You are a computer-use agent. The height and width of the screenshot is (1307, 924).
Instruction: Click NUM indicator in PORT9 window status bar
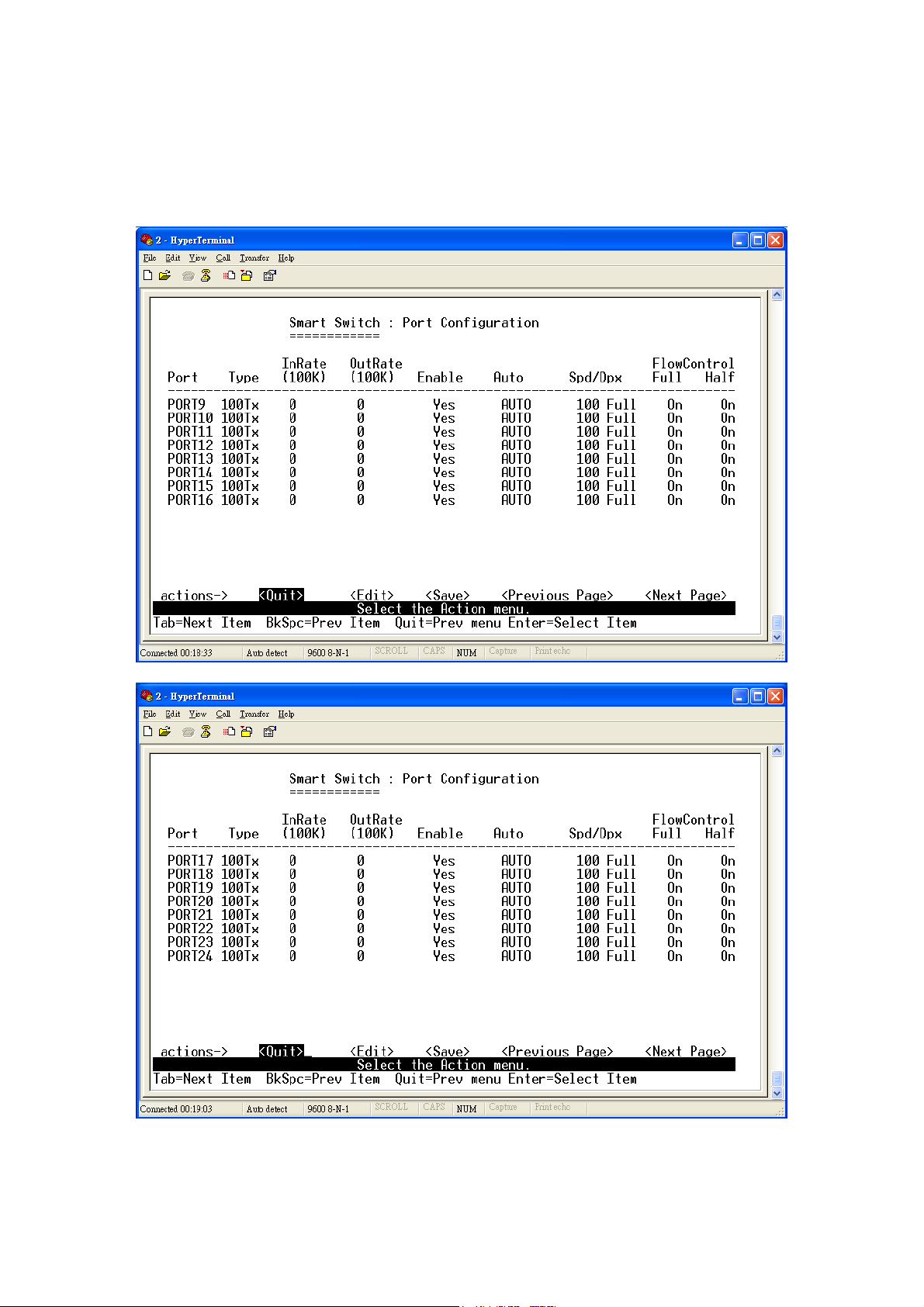click(466, 653)
